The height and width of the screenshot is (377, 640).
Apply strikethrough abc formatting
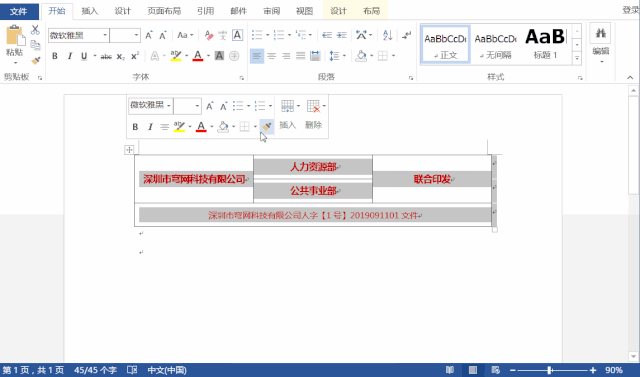(106, 56)
